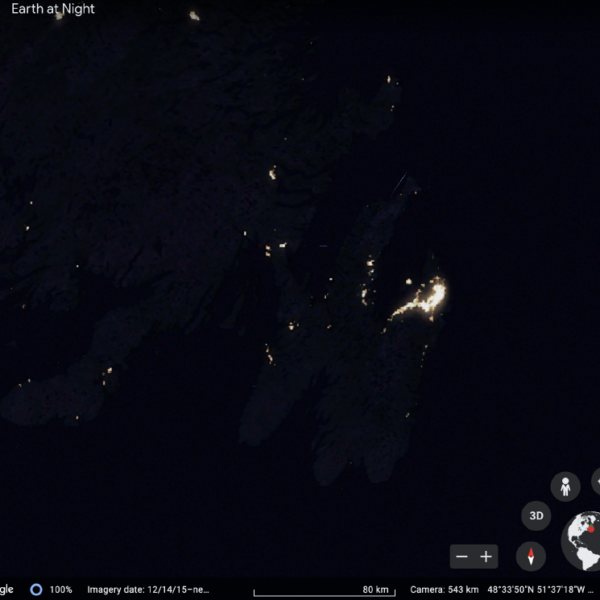Zoom out with the minus button
600x600 pixels.
point(462,557)
